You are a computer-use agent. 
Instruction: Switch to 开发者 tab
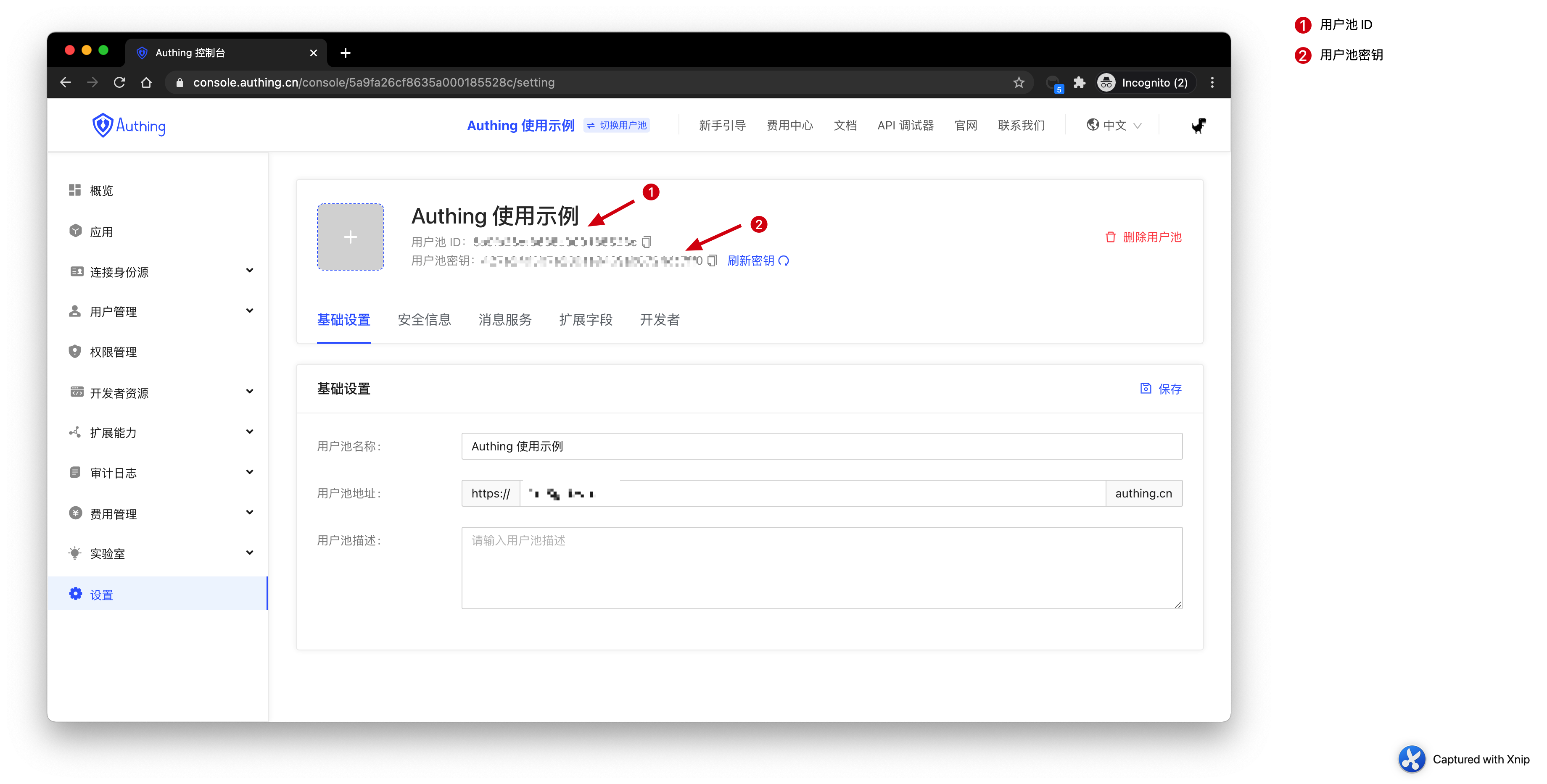click(x=660, y=320)
